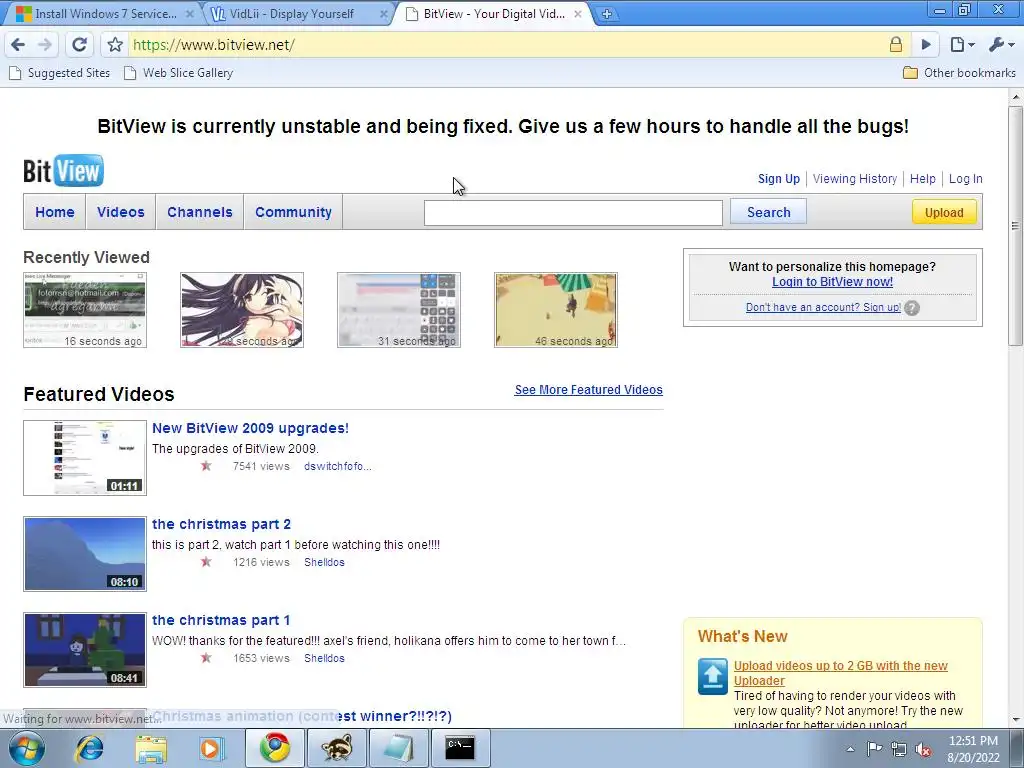Click the browser forward arrow
The width and height of the screenshot is (1024, 768).
coord(45,44)
